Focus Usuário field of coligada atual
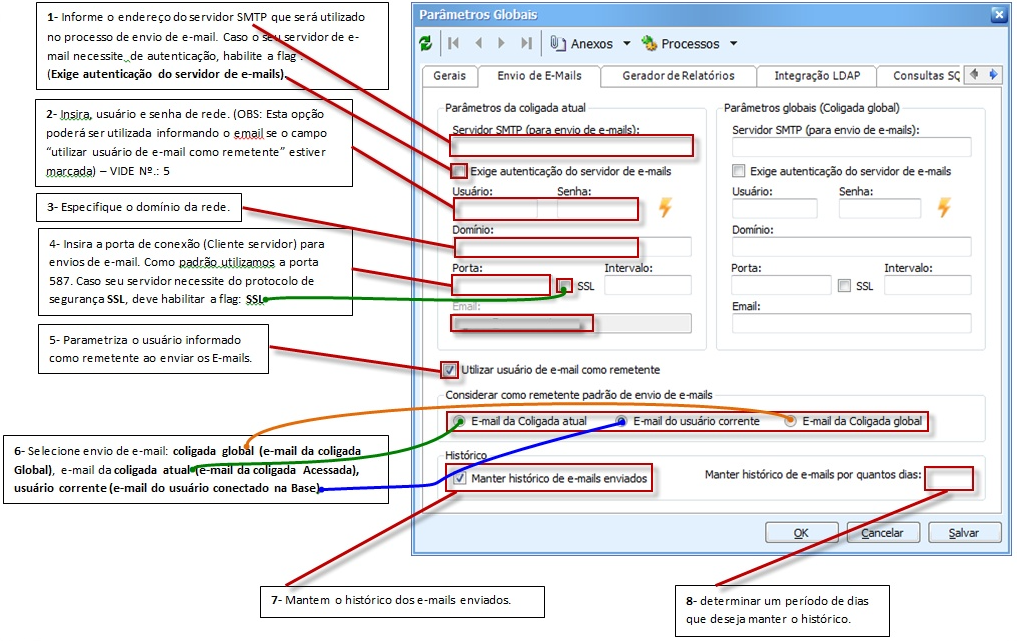The height and width of the screenshot is (641, 1017). pyautogui.click(x=496, y=209)
